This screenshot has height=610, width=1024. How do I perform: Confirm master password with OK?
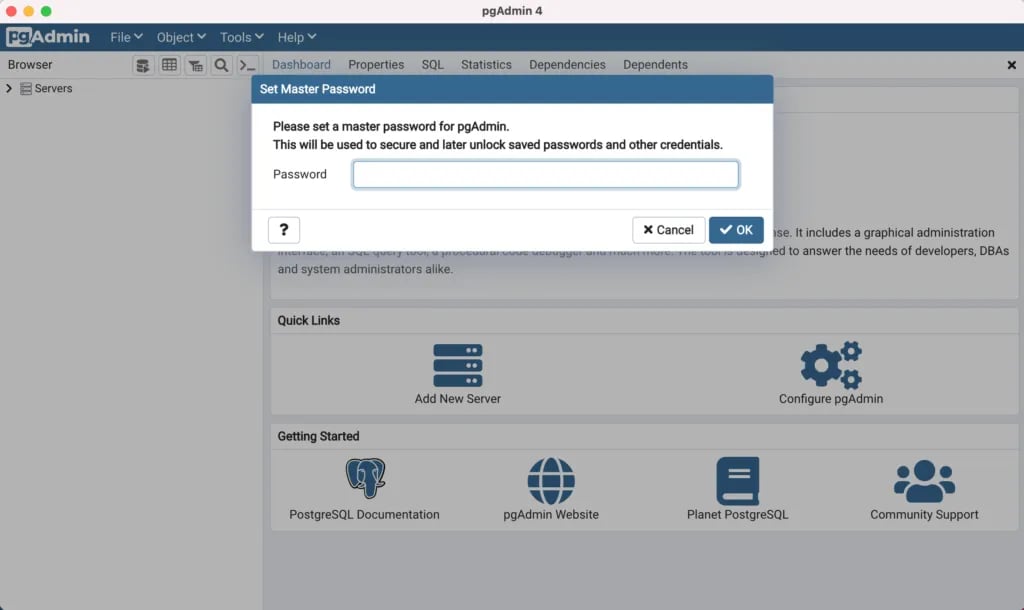click(736, 230)
